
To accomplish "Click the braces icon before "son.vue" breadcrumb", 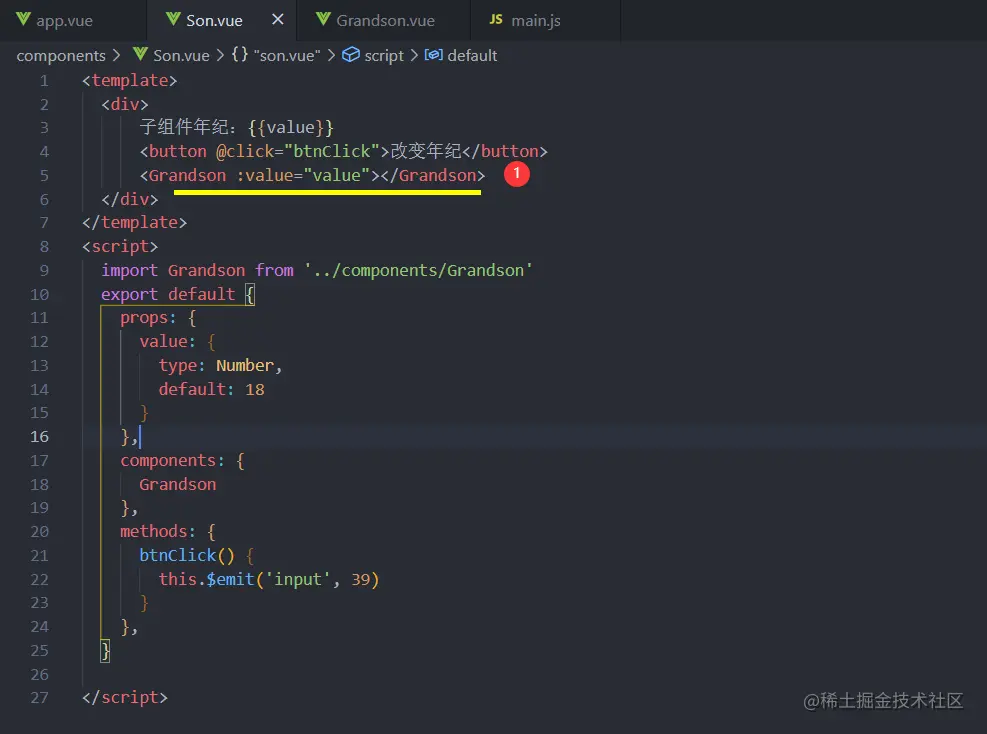I will tap(240, 55).
